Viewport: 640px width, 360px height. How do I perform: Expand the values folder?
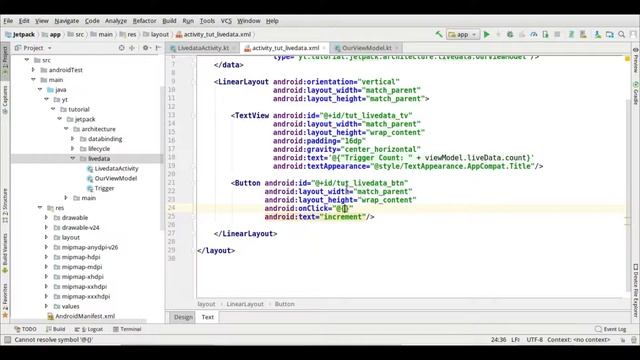[x=47, y=306]
